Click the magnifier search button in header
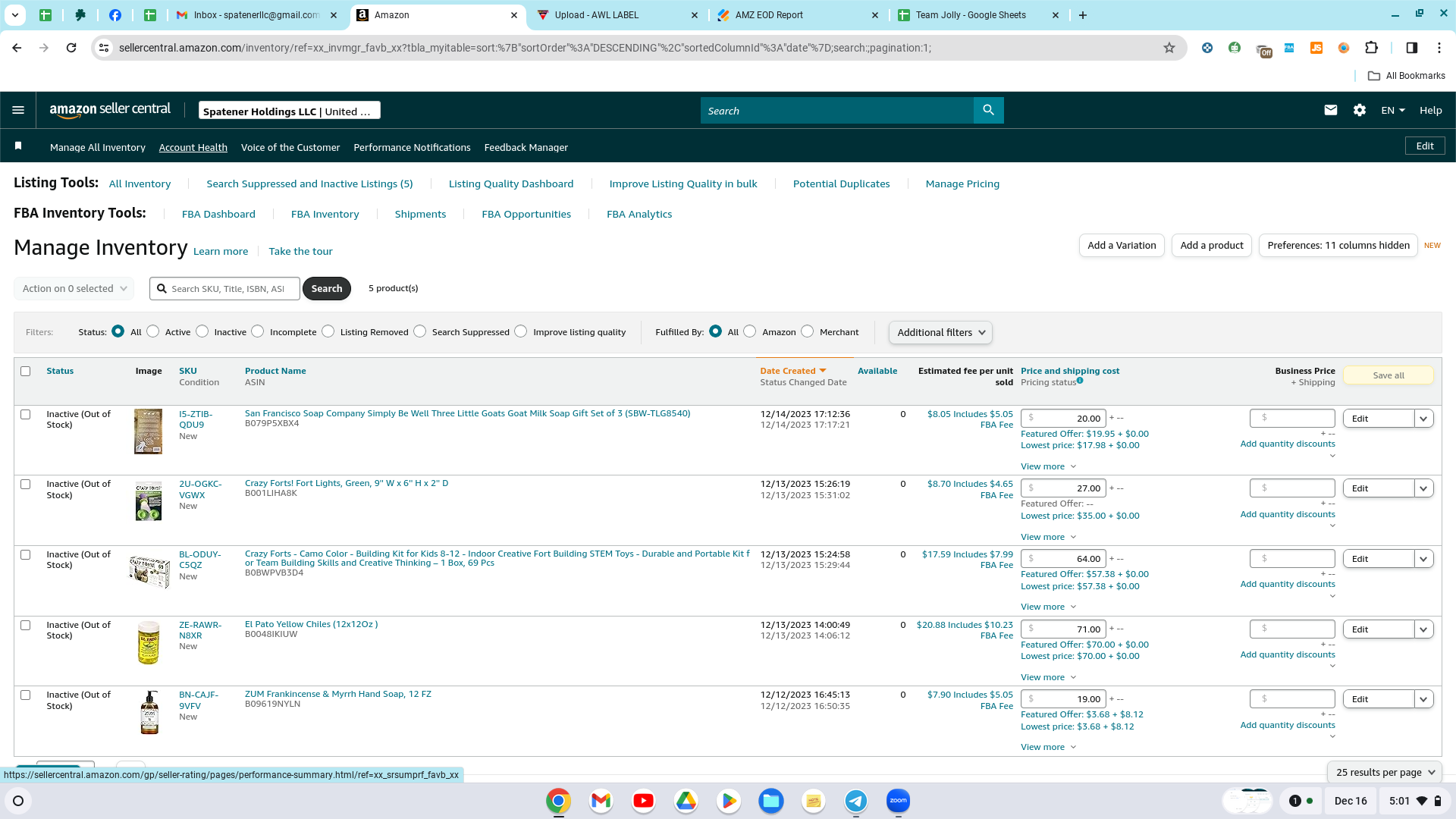Screen dimensions: 1456x819 pyautogui.click(x=988, y=110)
